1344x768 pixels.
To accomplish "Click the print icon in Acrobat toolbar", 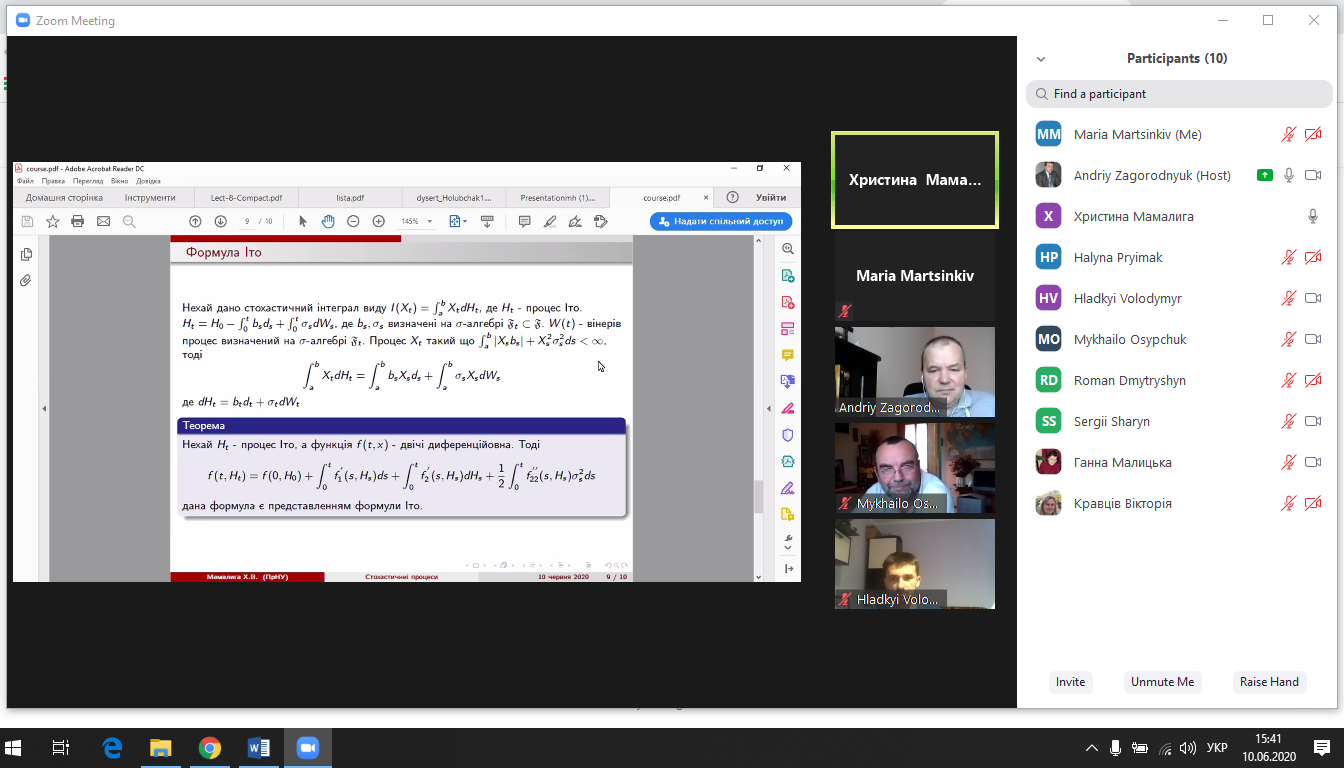I will tap(78, 221).
